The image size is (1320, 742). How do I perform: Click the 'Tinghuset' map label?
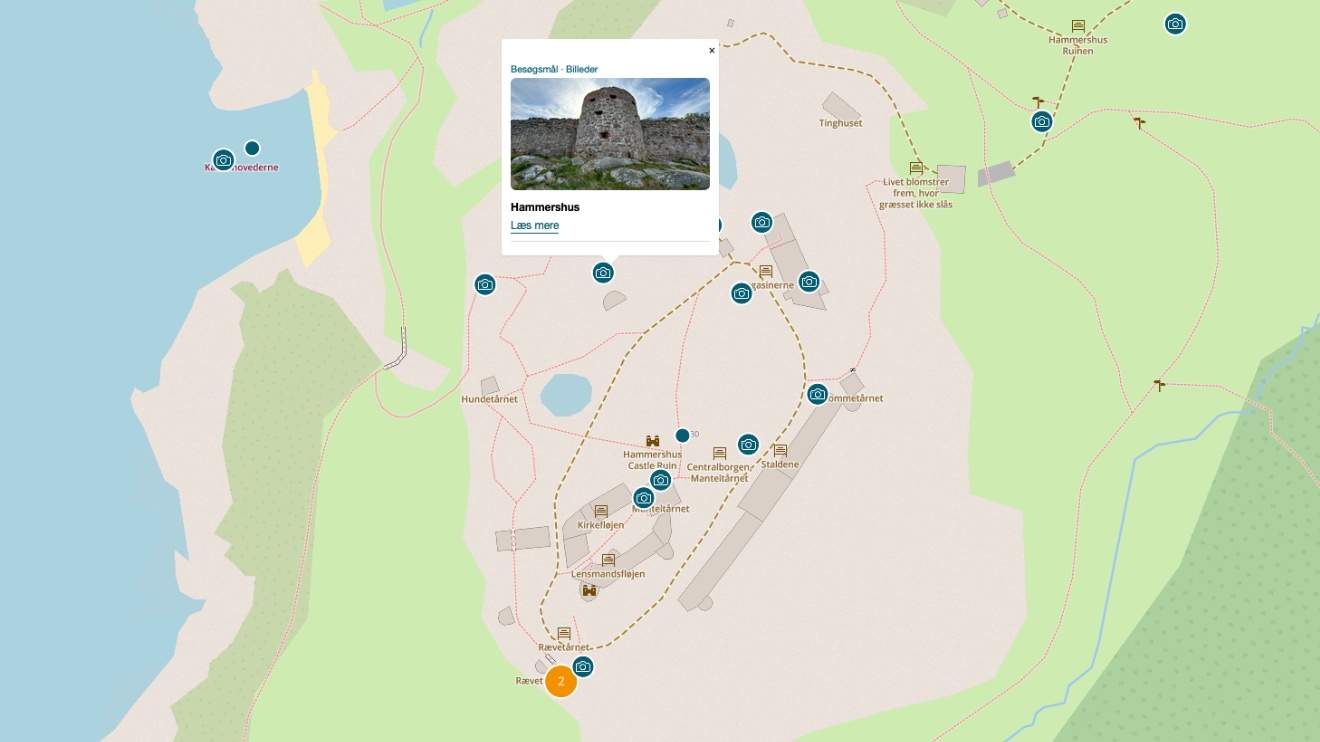pyautogui.click(x=840, y=123)
